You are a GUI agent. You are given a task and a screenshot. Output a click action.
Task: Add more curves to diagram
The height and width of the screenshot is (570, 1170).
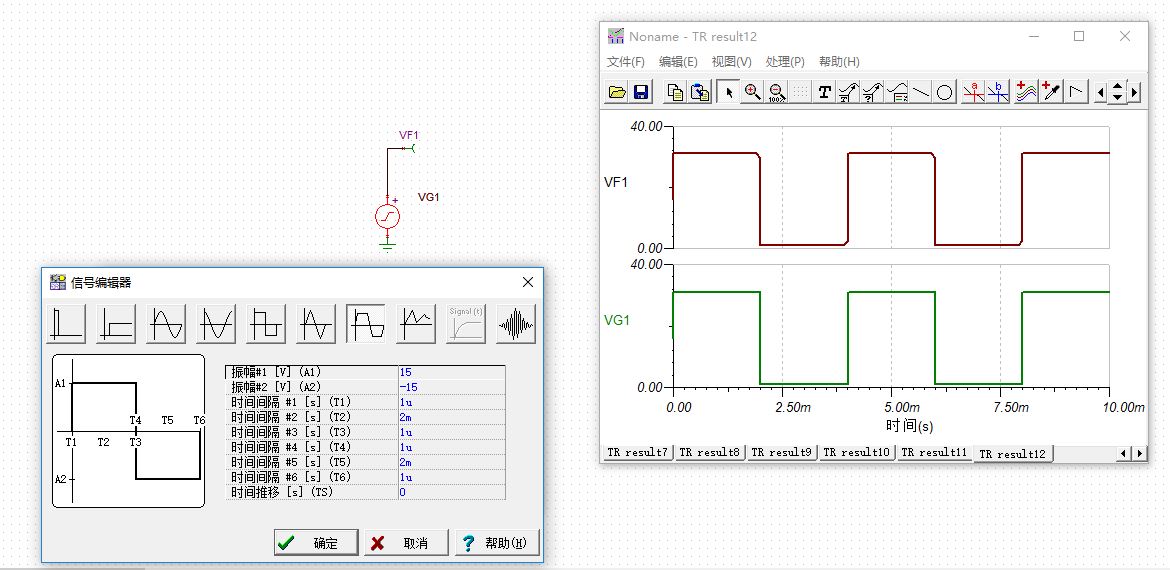point(1027,92)
